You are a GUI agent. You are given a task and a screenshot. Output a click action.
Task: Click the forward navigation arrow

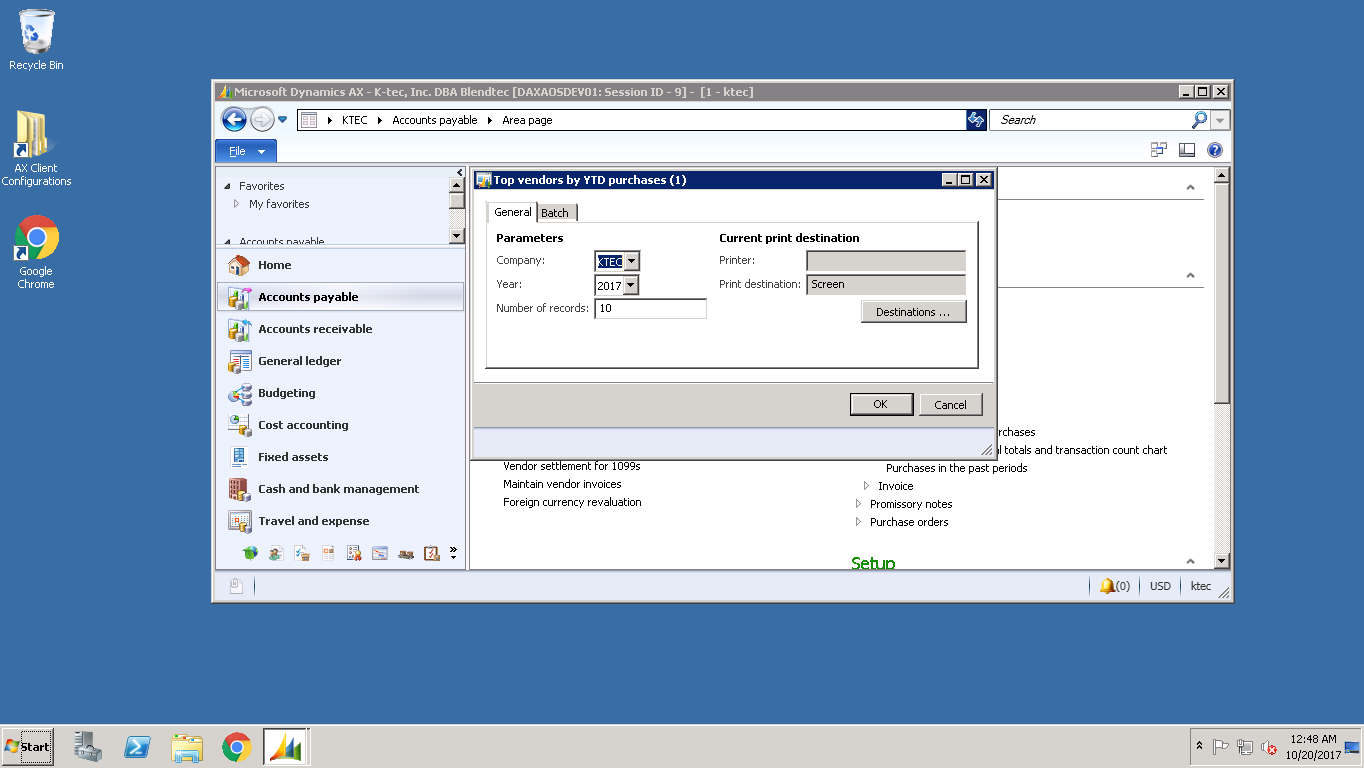tap(262, 120)
